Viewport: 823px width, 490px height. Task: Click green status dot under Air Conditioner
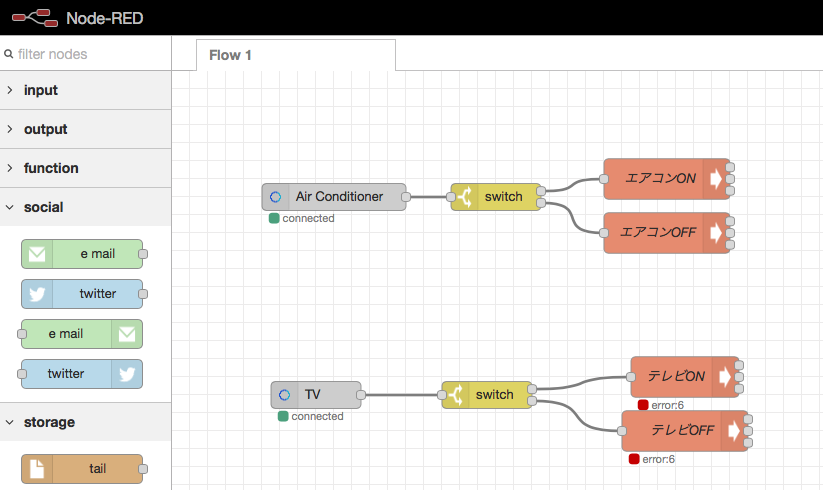(273, 218)
